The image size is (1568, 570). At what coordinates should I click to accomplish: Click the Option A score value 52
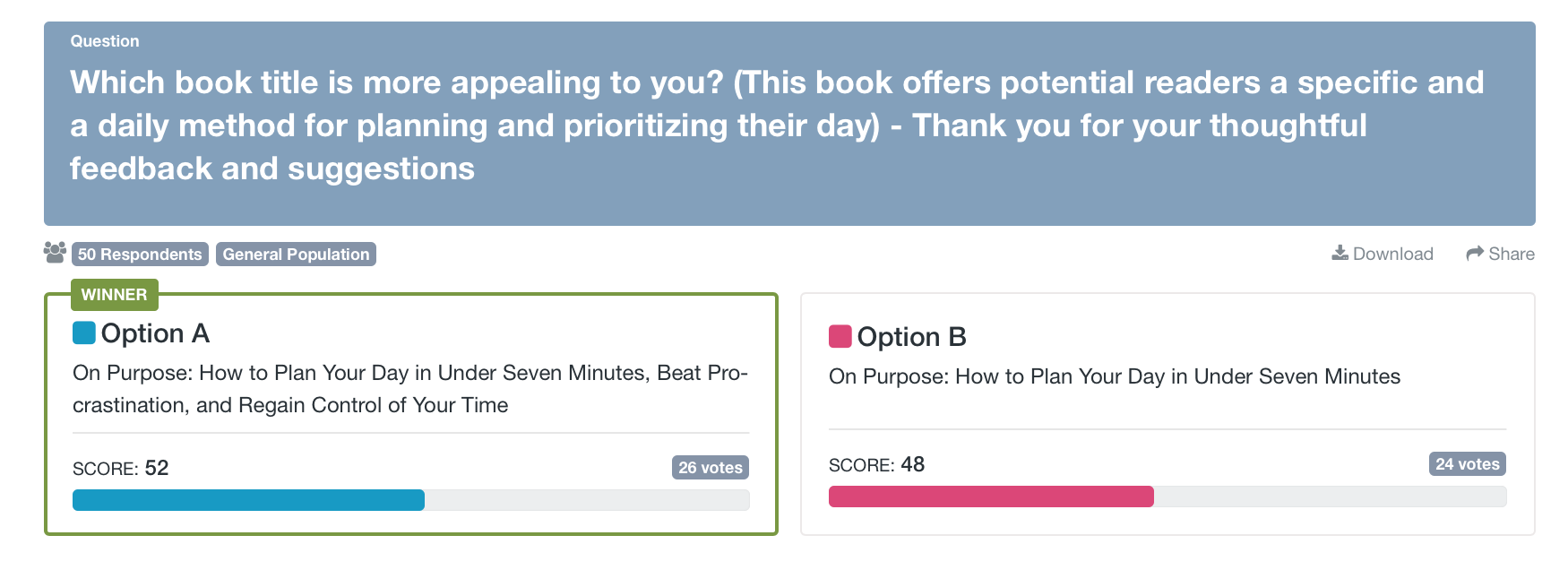159,467
